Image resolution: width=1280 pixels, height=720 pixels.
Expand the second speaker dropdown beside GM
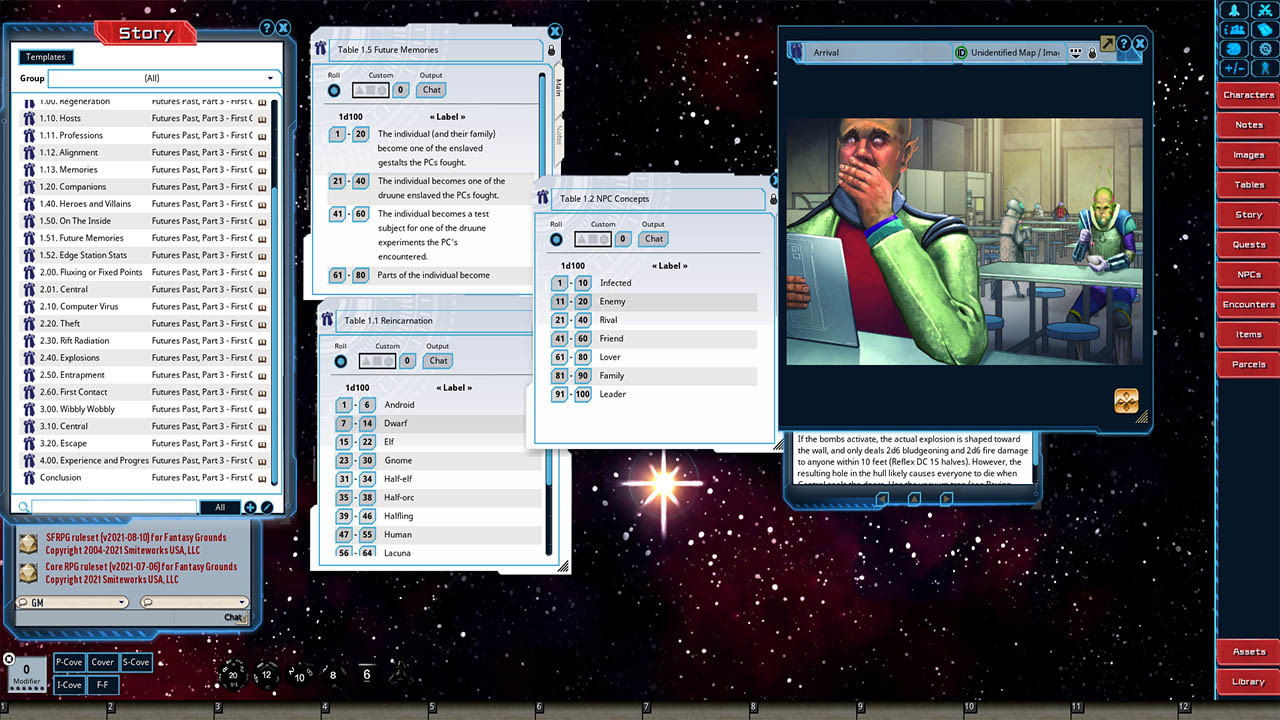point(242,603)
